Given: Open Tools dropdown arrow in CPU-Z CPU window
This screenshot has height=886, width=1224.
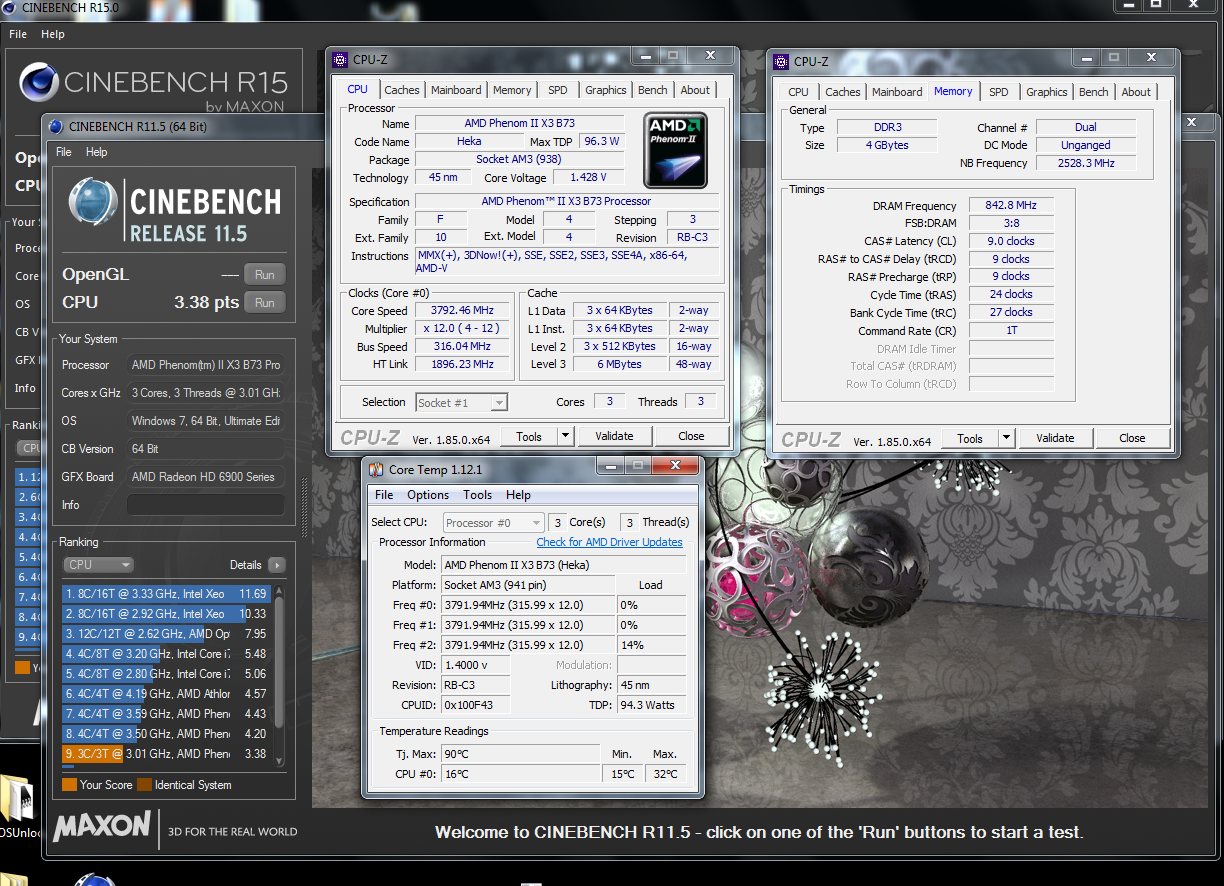Looking at the screenshot, I should coord(565,436).
